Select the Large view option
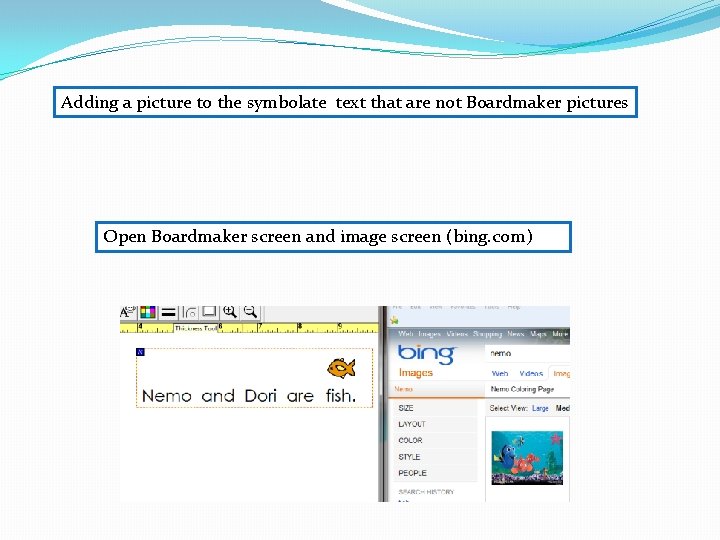 pos(540,408)
